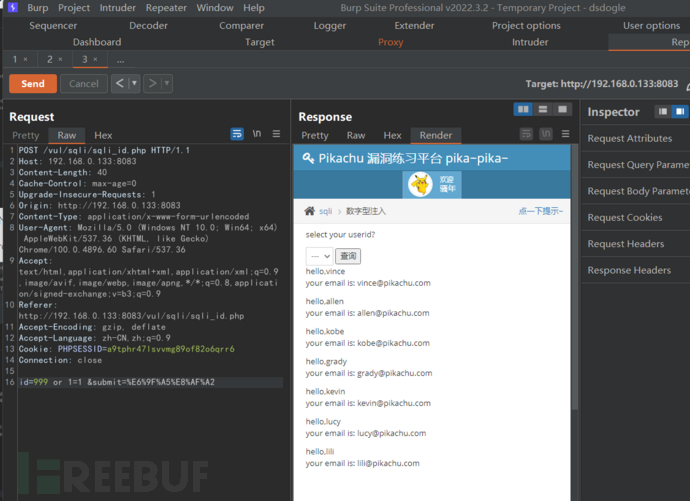Switch to the Decoder tab

coord(148,26)
